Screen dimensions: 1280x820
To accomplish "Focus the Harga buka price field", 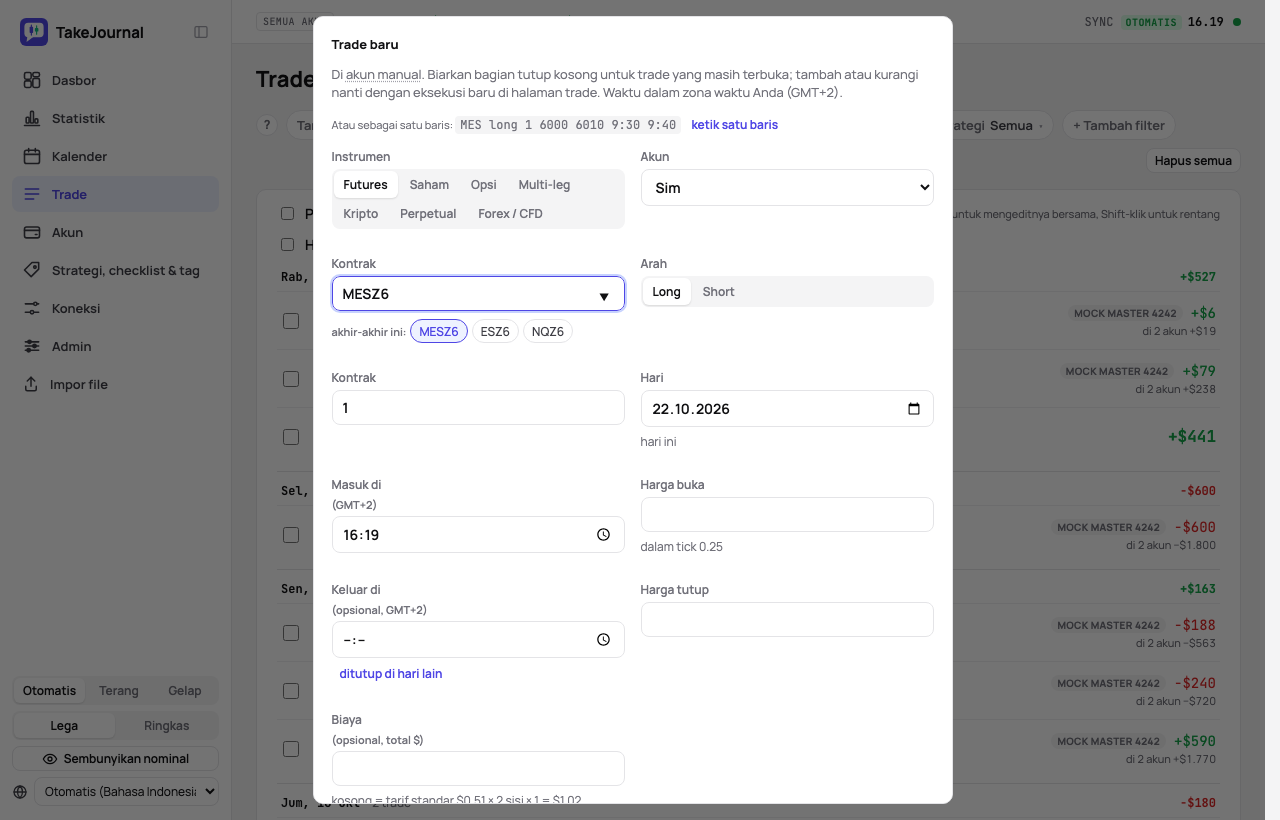I will pyautogui.click(x=787, y=515).
